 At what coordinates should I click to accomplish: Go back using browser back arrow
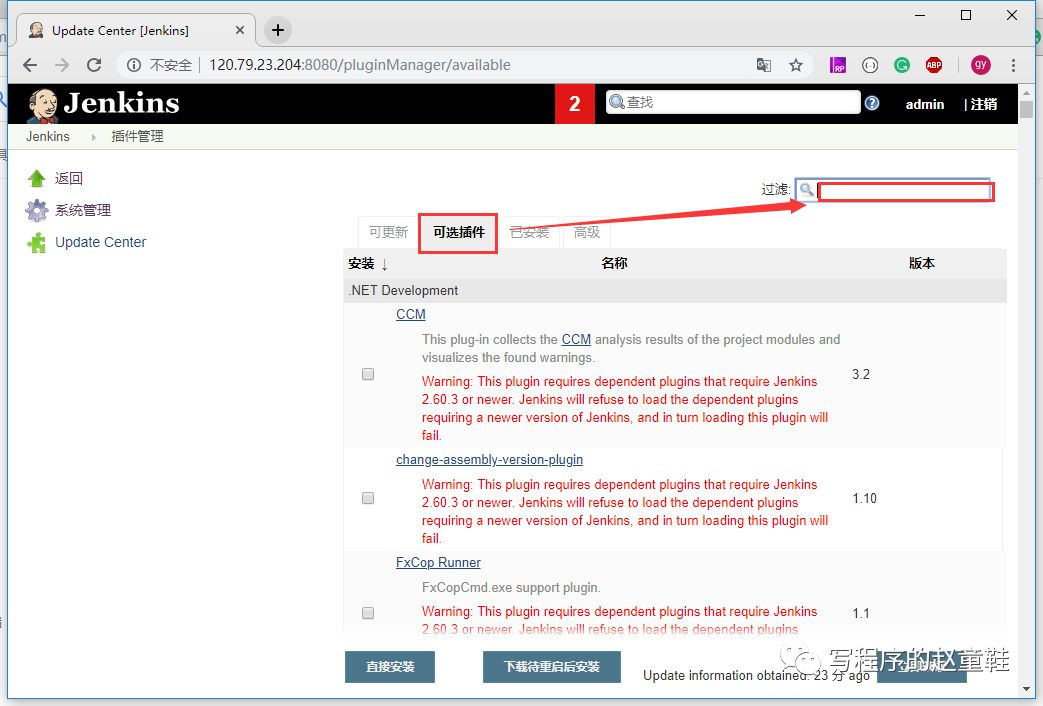[30, 65]
